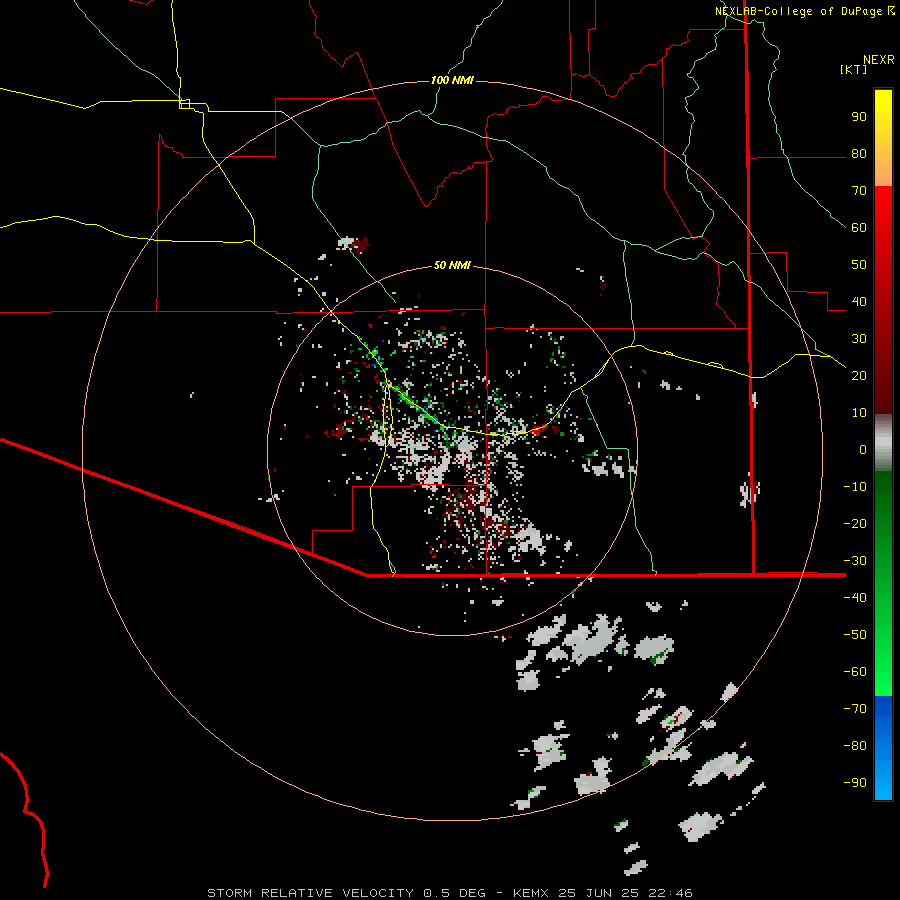Click the -50 value on velocity scale
900x900 pixels.
coord(855,635)
